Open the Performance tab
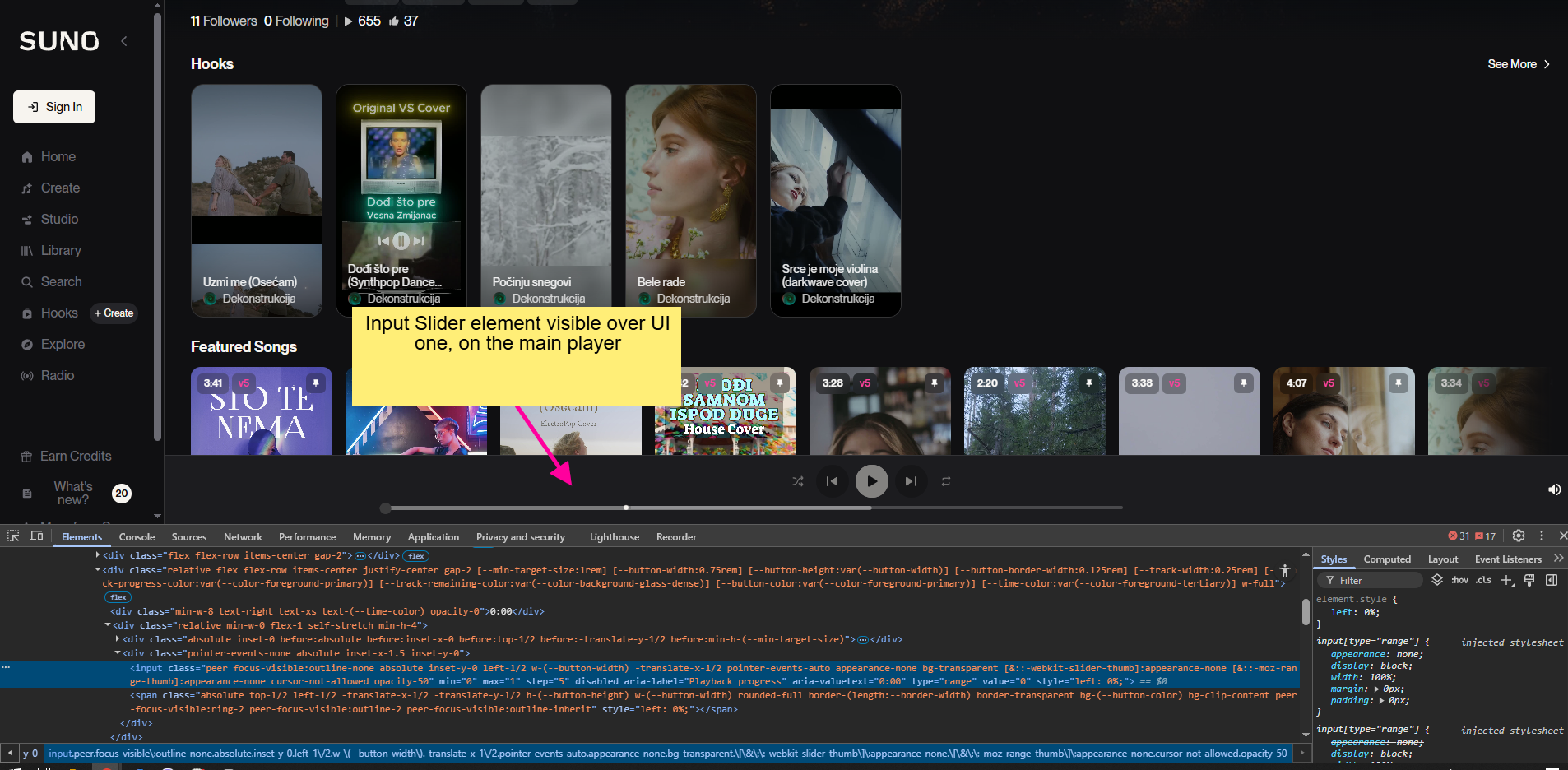The height and width of the screenshot is (770, 1568). (x=307, y=537)
